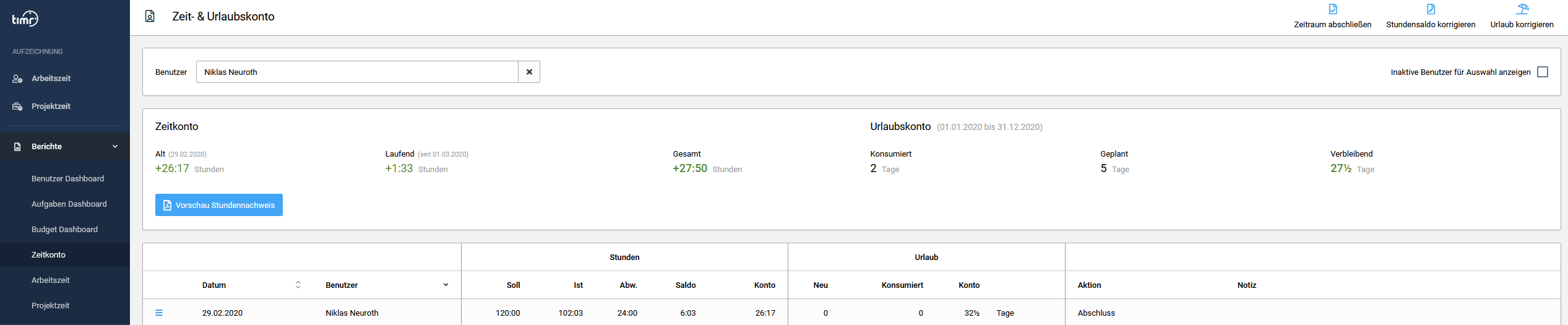Go to Budget Dashboard
This screenshot has height=325, width=1568.
(x=64, y=230)
